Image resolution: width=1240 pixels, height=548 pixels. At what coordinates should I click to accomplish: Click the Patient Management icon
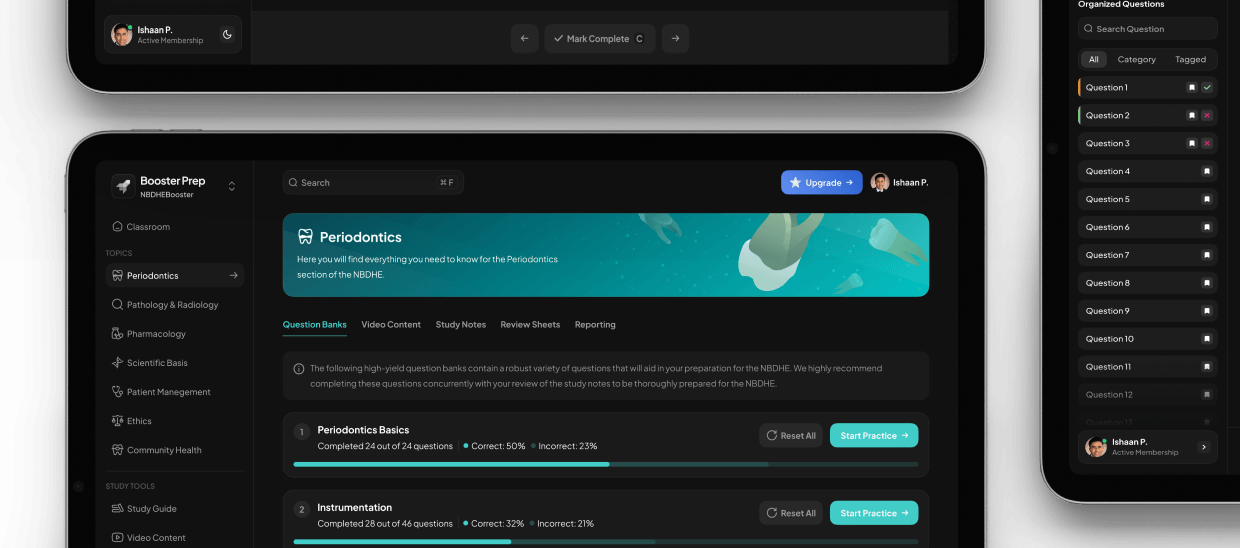pyautogui.click(x=118, y=392)
